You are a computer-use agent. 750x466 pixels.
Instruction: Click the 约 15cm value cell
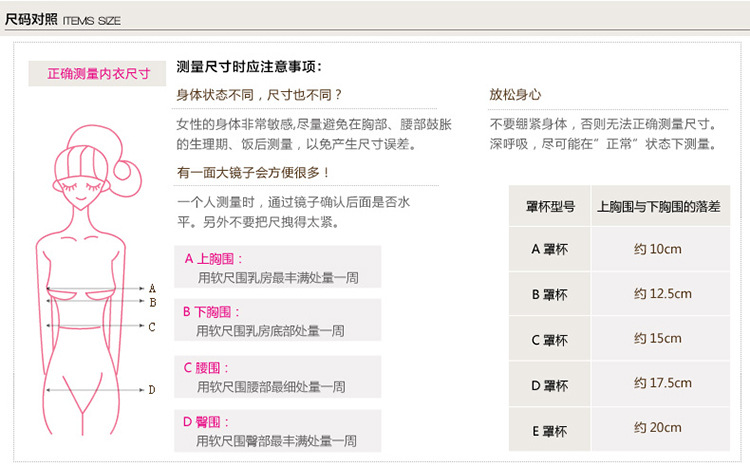(x=659, y=339)
